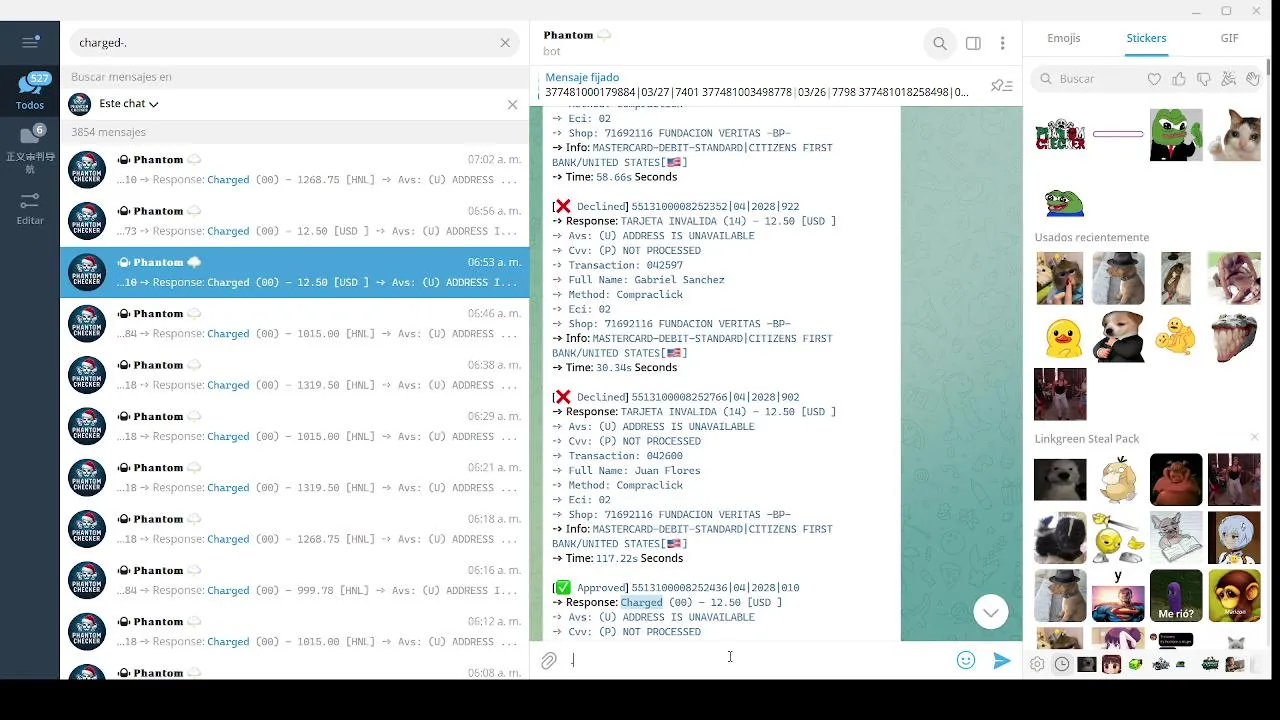1280x720 pixels.
Task: Send the message with the arrow icon
Action: click(1002, 660)
